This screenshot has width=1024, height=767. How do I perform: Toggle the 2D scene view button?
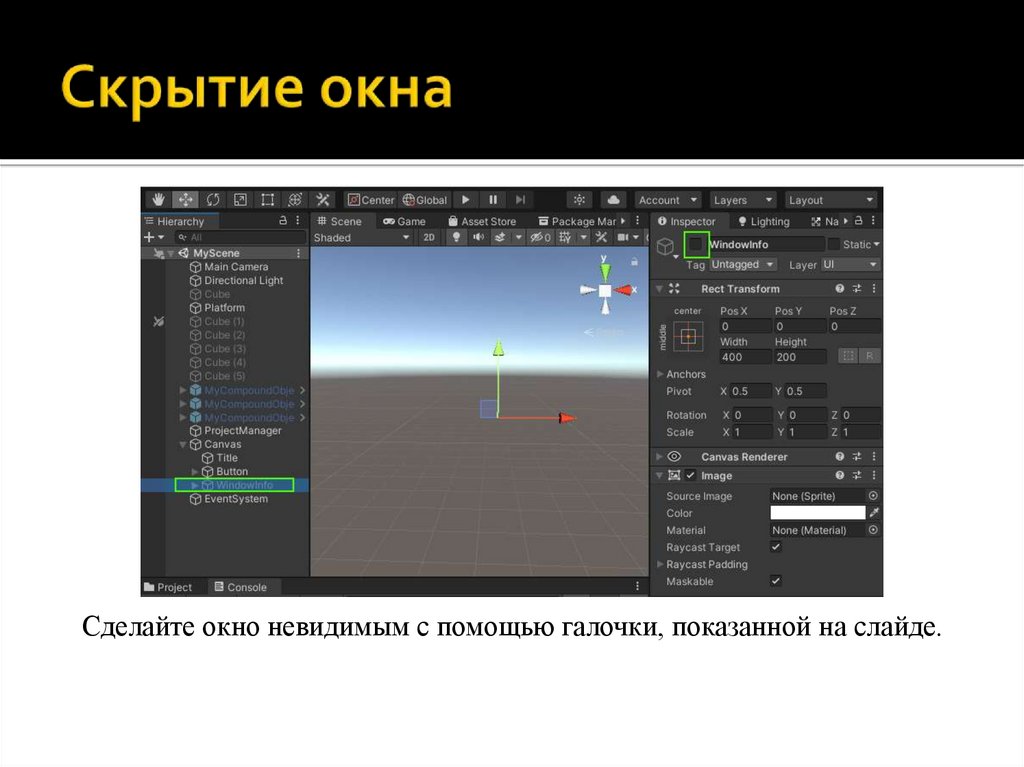428,237
